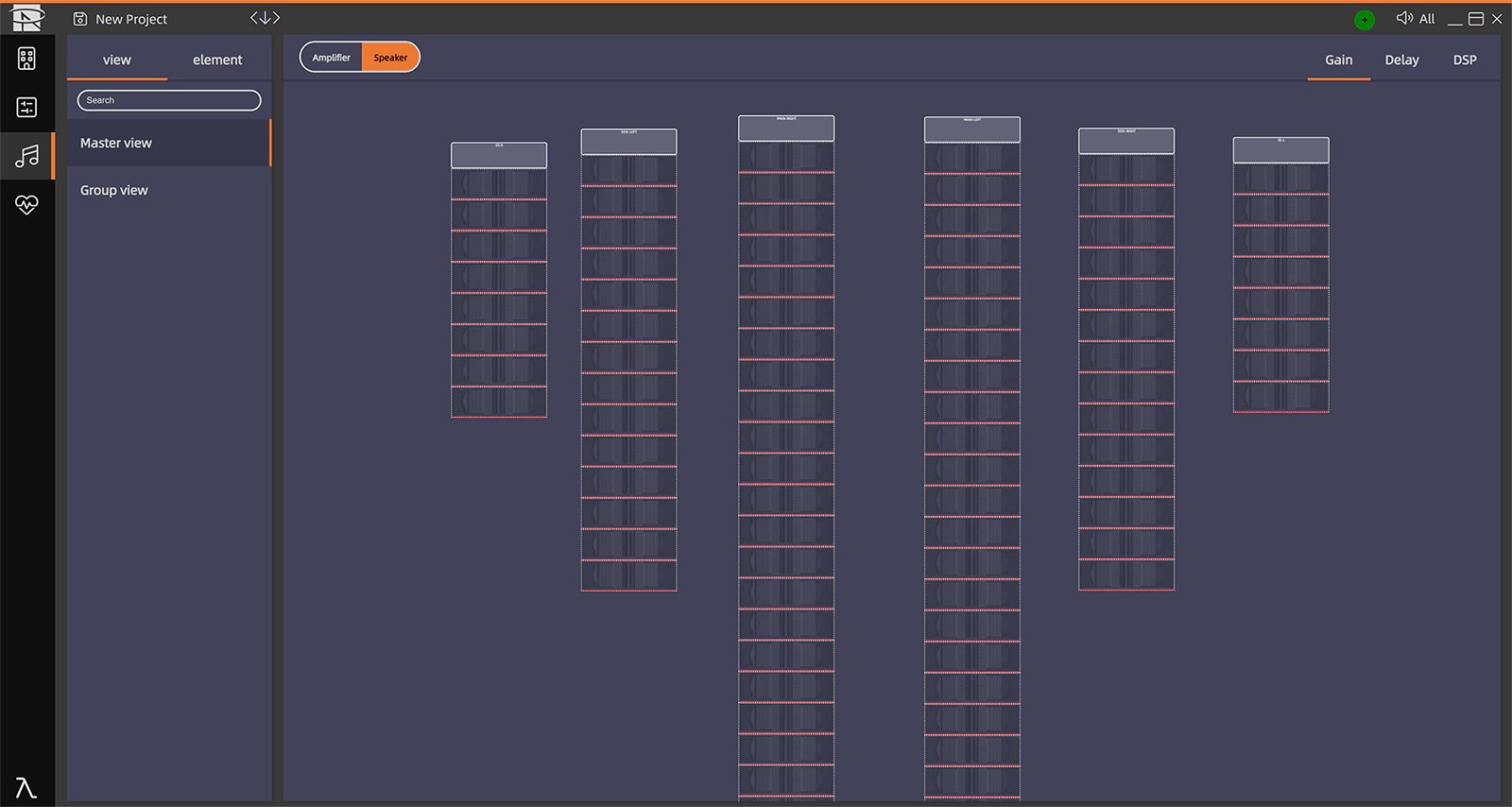
Task: Open the venue building icon in sidebar
Action: click(26, 59)
